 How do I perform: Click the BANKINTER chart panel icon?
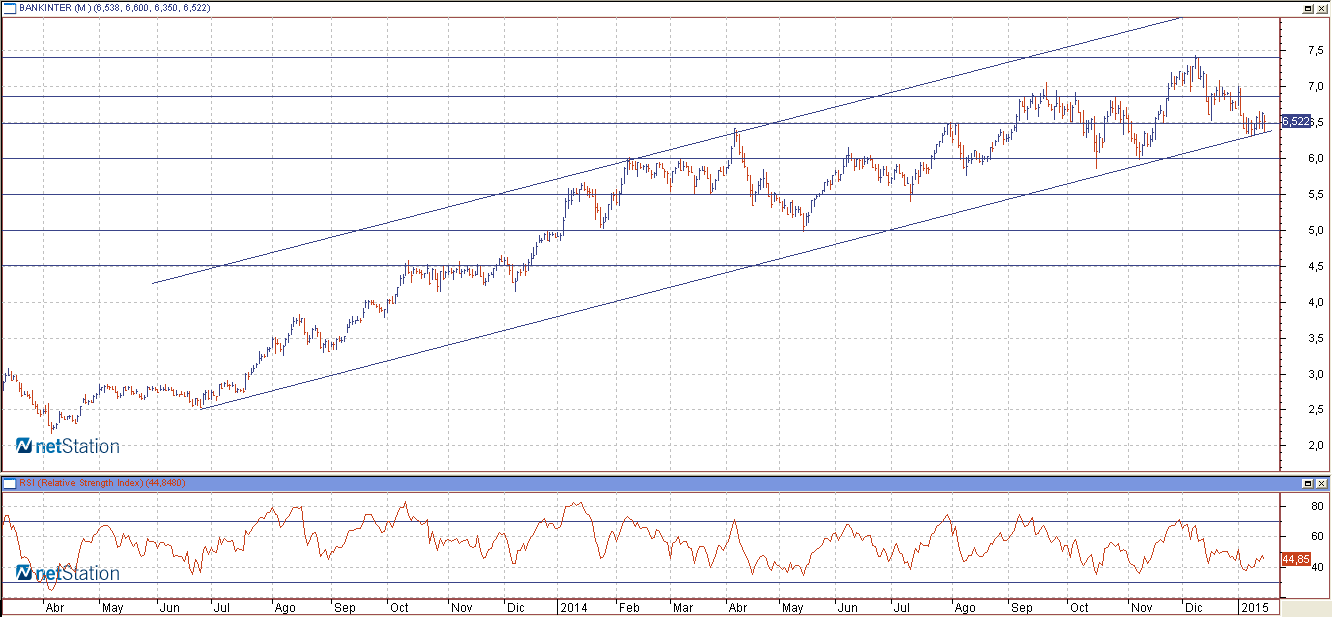pos(9,7)
